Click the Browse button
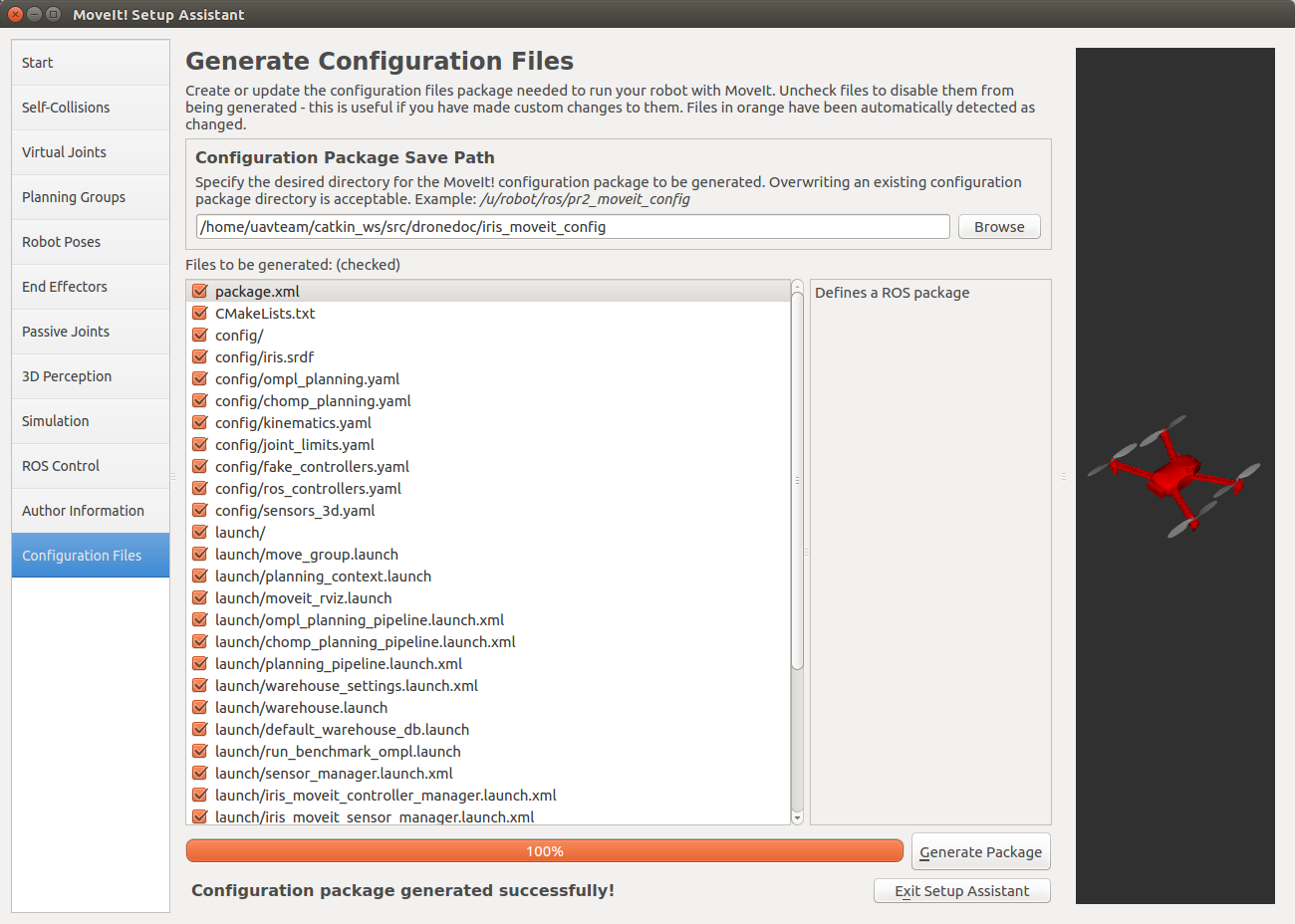Image resolution: width=1295 pixels, height=924 pixels. [x=999, y=227]
